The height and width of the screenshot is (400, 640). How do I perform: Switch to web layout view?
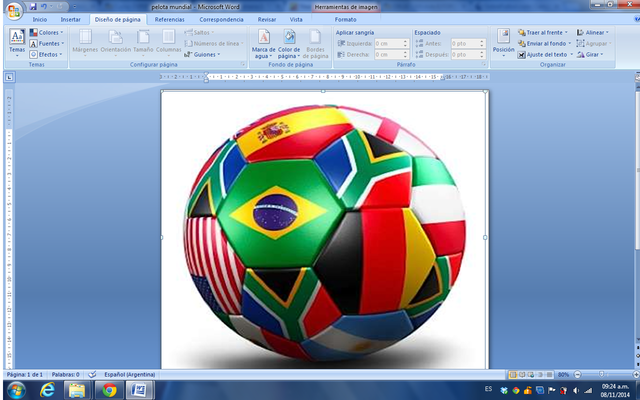click(x=531, y=374)
